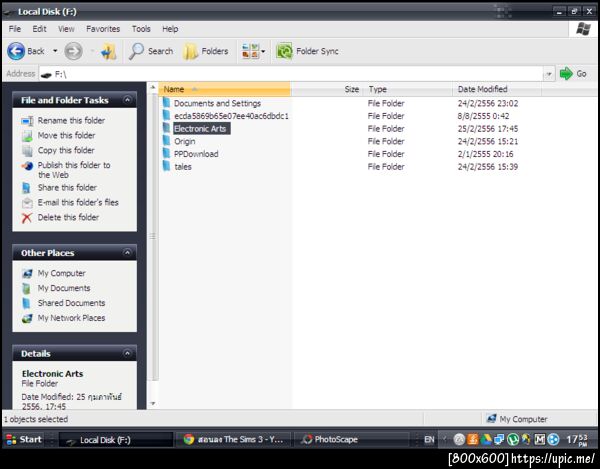The width and height of the screenshot is (600, 469).
Task: Open the Help menu
Action: point(170,29)
